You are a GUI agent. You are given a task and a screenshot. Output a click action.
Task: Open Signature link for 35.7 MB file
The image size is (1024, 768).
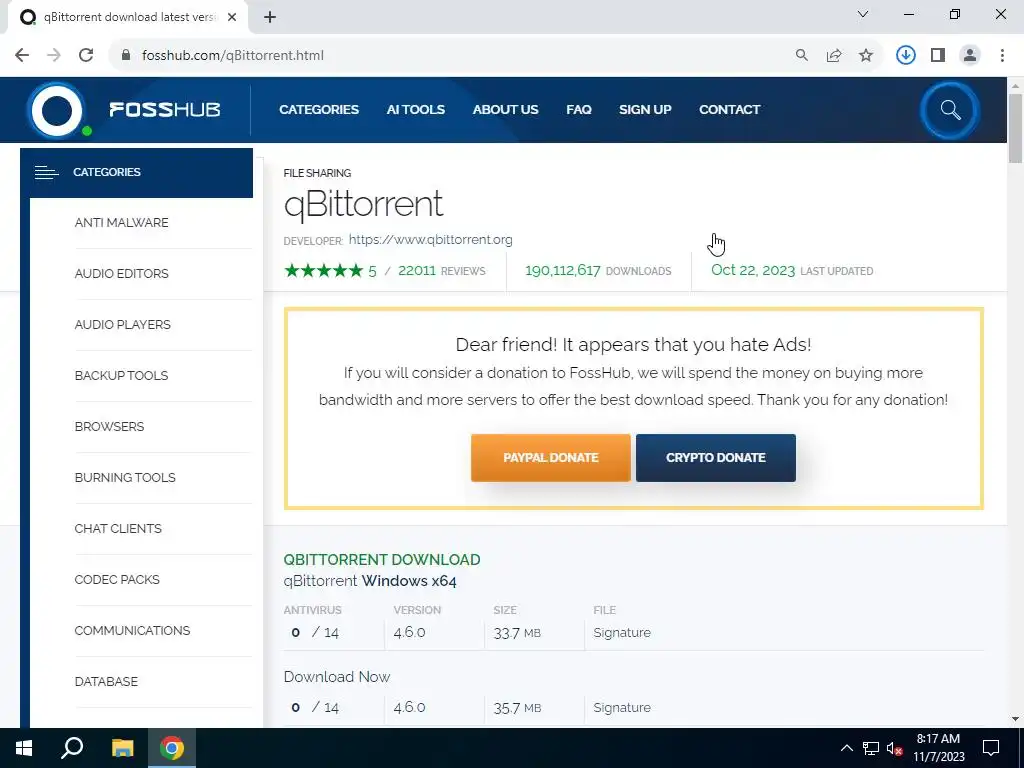click(622, 707)
